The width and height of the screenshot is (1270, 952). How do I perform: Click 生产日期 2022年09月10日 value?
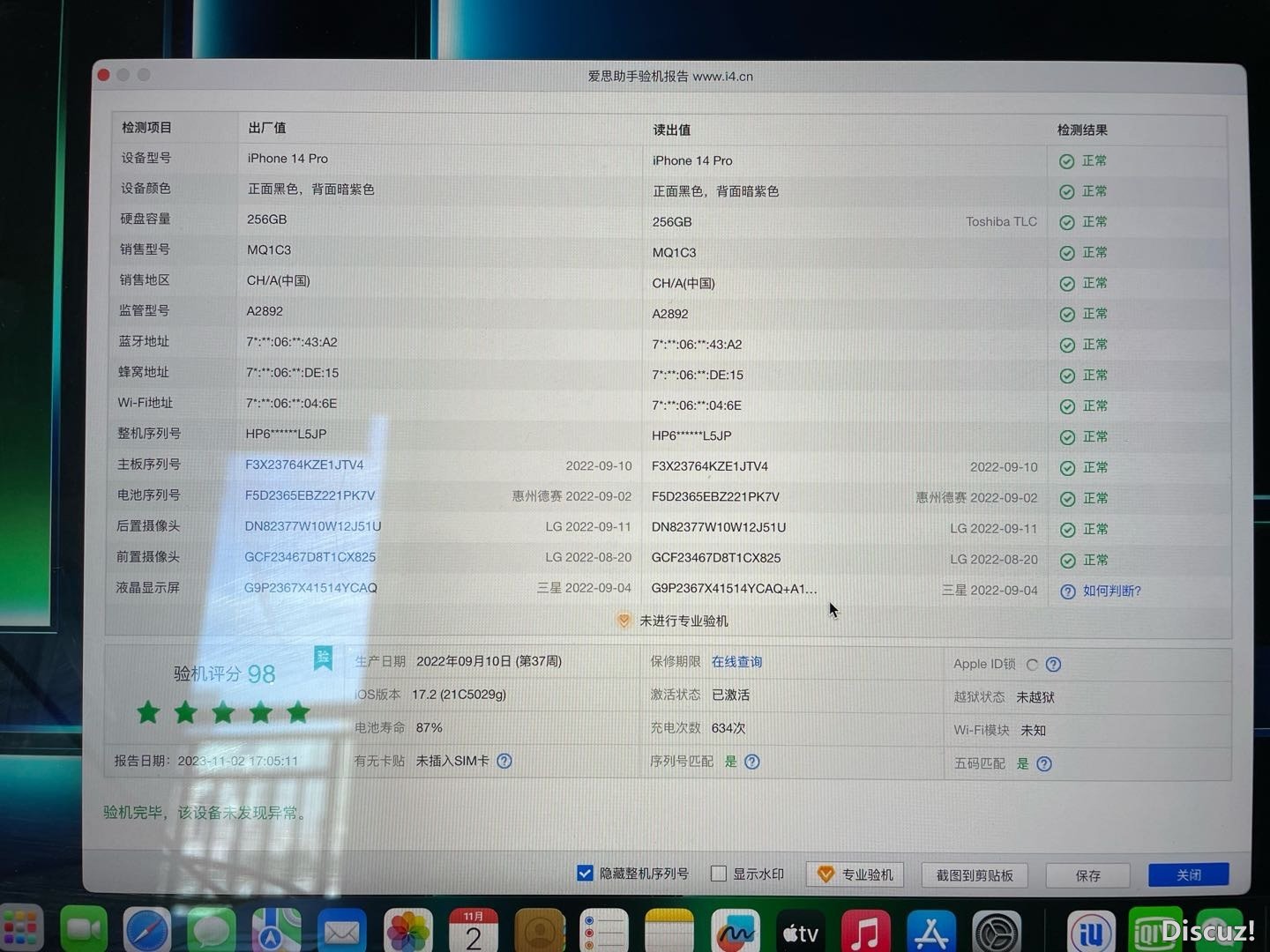tap(489, 661)
